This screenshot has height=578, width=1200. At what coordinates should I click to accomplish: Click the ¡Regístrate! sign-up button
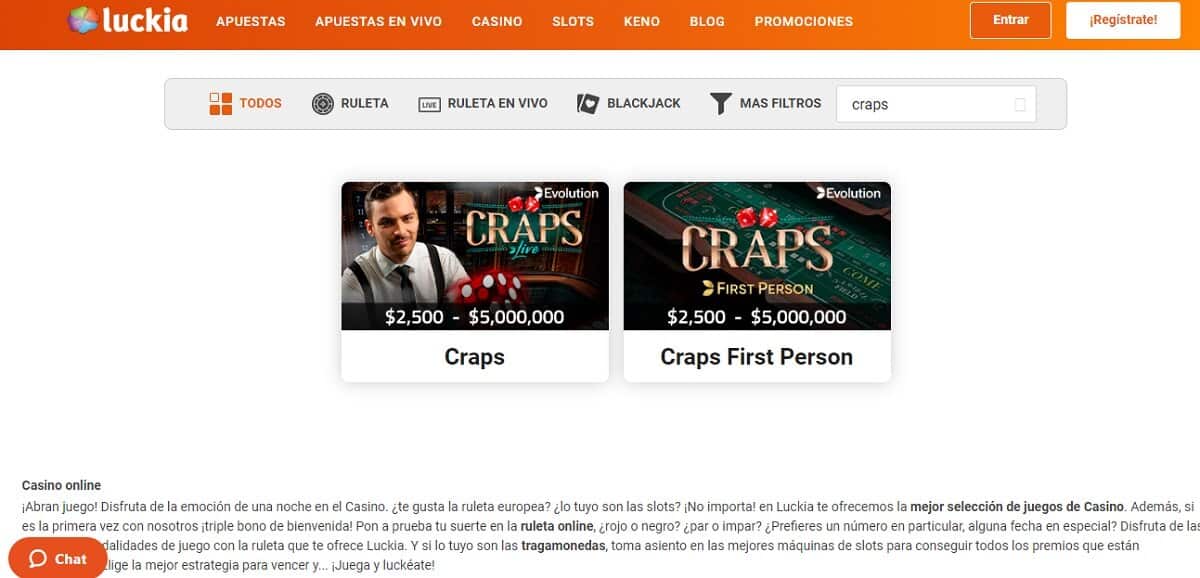tap(1124, 20)
